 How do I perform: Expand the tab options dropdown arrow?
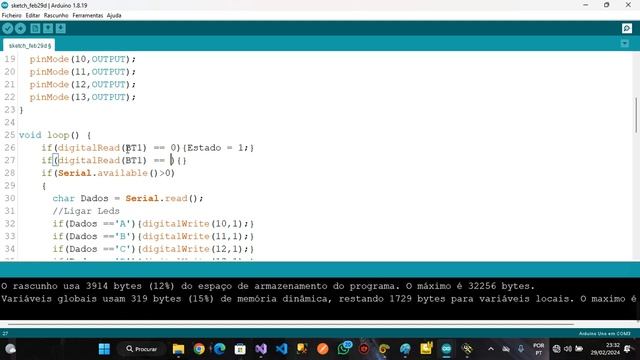click(625, 44)
